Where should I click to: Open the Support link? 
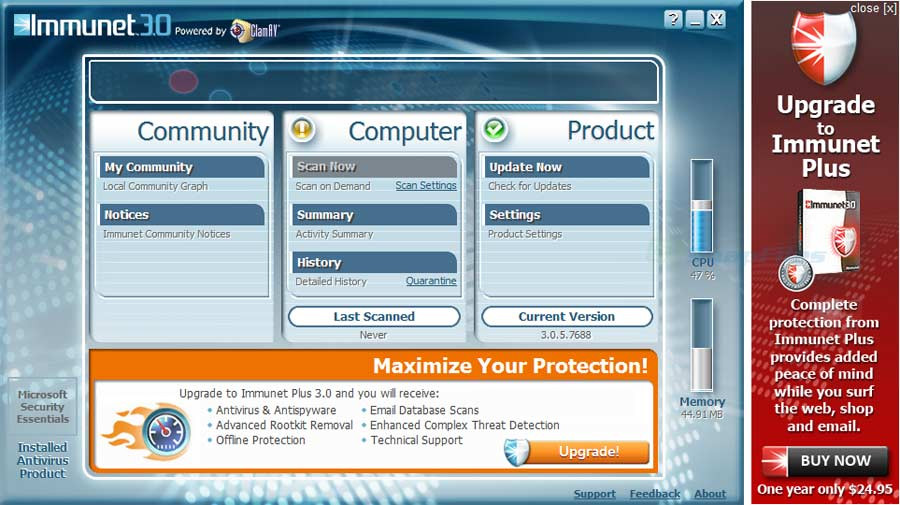coord(595,494)
